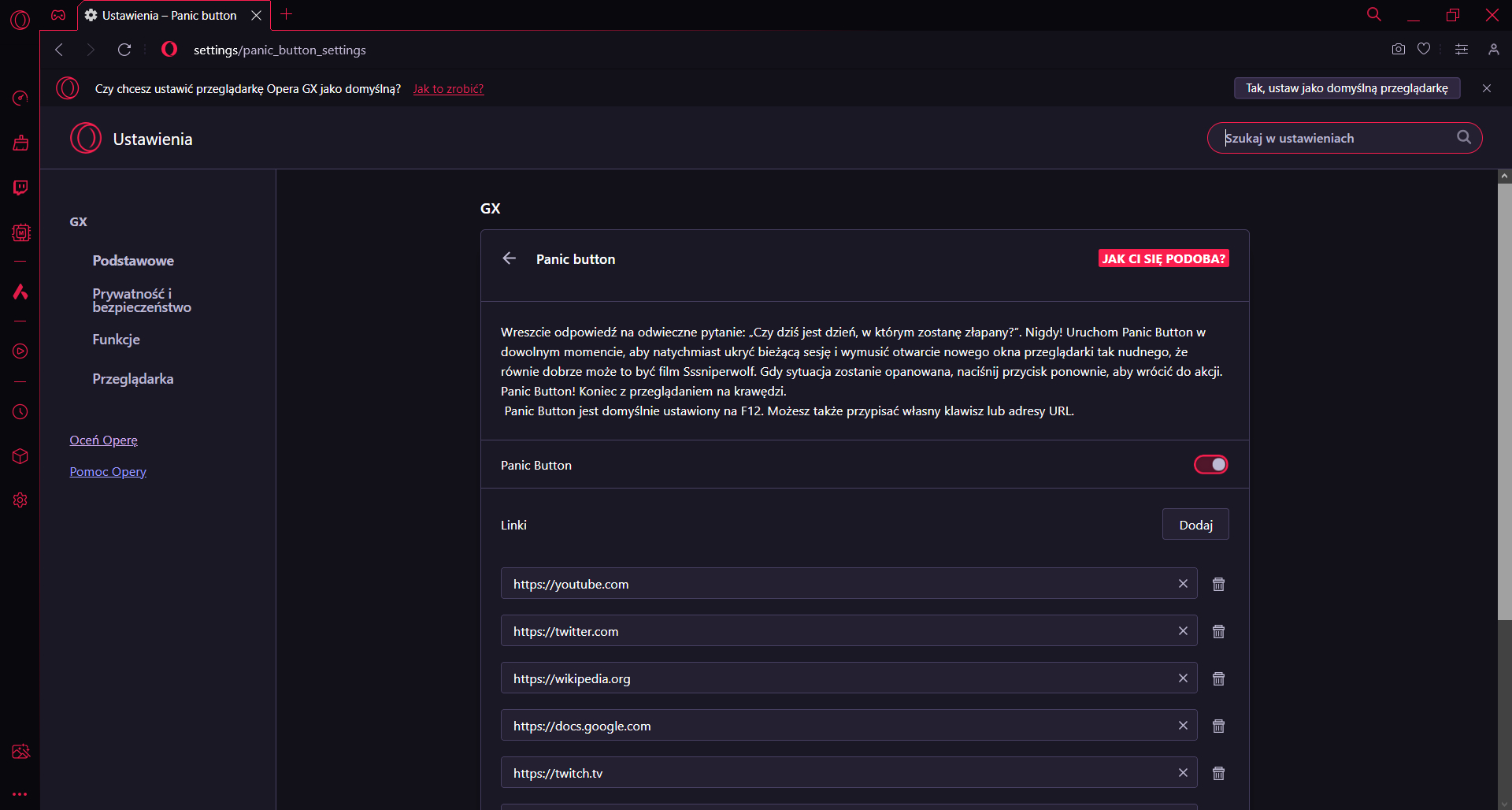Viewport: 1512px width, 810px height.
Task: Set Opera GX as default browser
Action: coord(1346,88)
